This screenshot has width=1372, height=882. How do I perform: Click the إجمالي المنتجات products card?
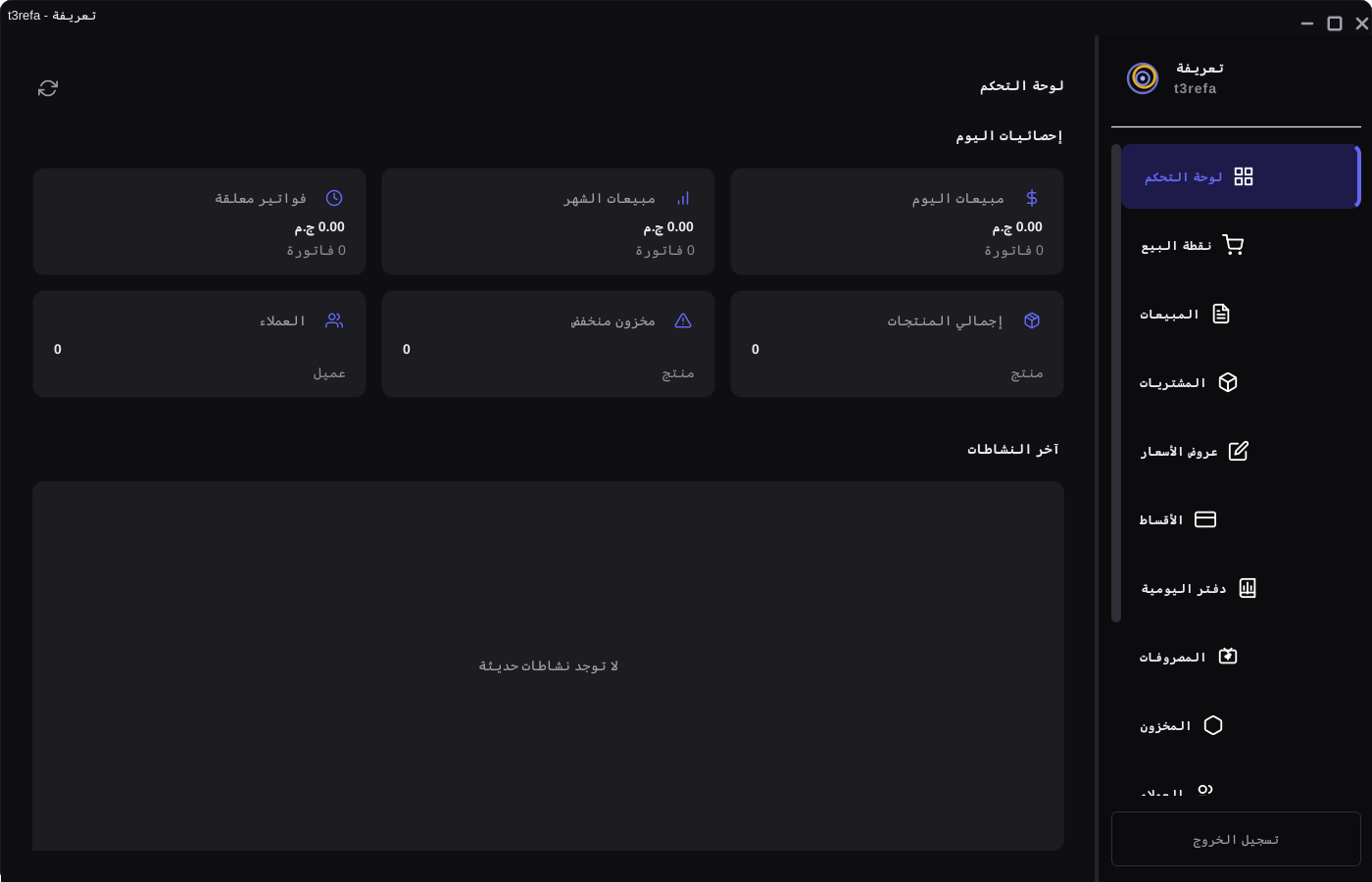click(x=896, y=344)
